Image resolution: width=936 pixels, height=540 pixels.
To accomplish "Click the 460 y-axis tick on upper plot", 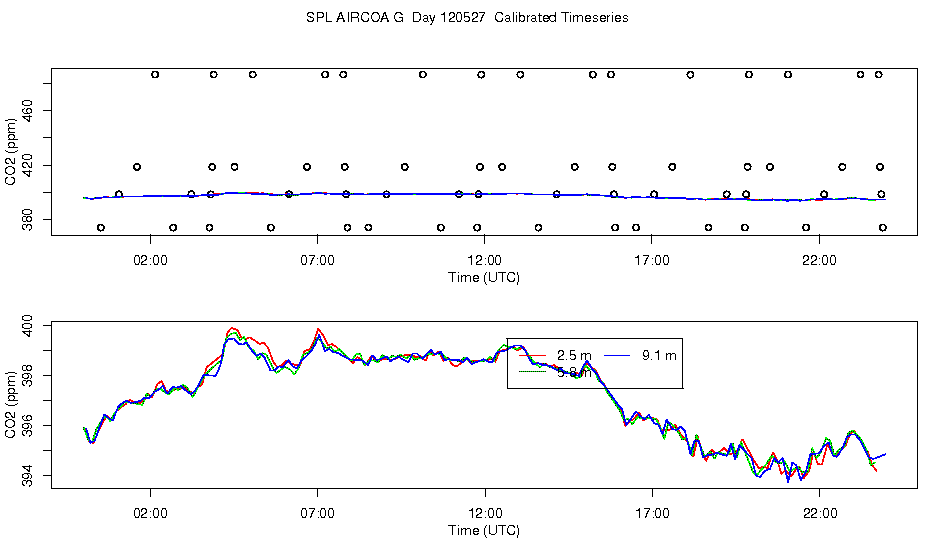I will coord(27,111).
